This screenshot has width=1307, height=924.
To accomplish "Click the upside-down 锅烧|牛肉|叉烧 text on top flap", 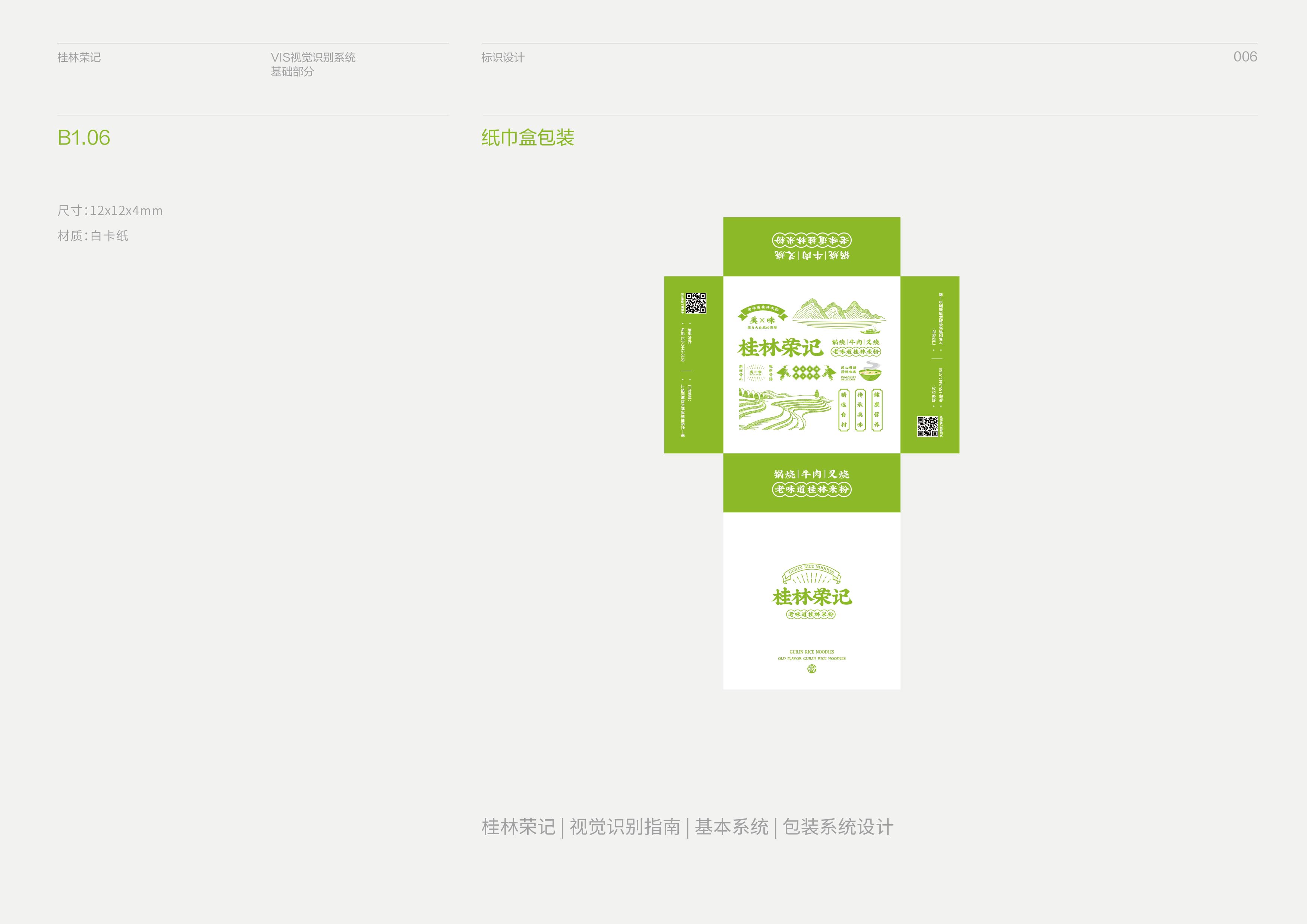I will [812, 255].
